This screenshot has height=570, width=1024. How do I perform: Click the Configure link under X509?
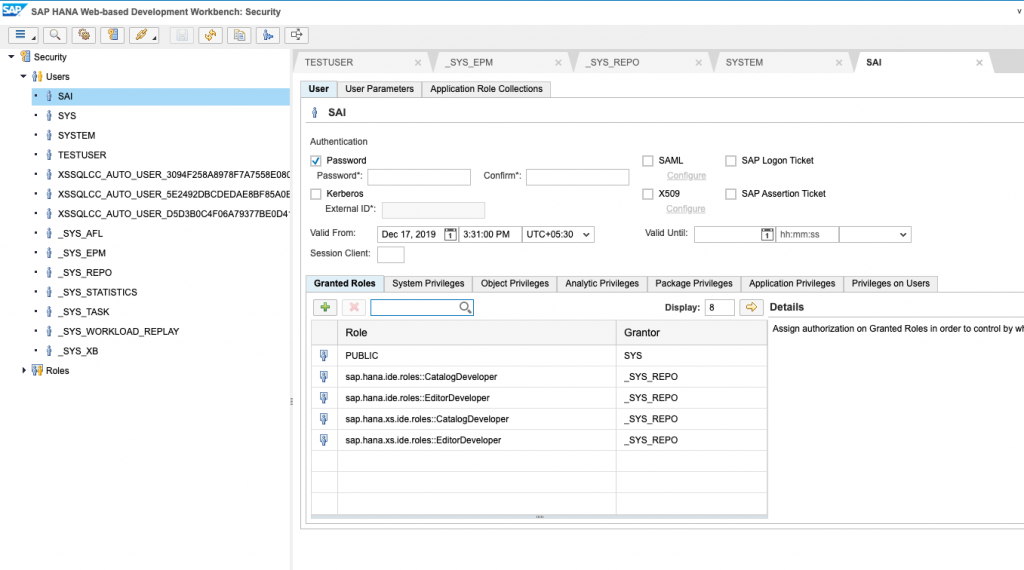686,209
